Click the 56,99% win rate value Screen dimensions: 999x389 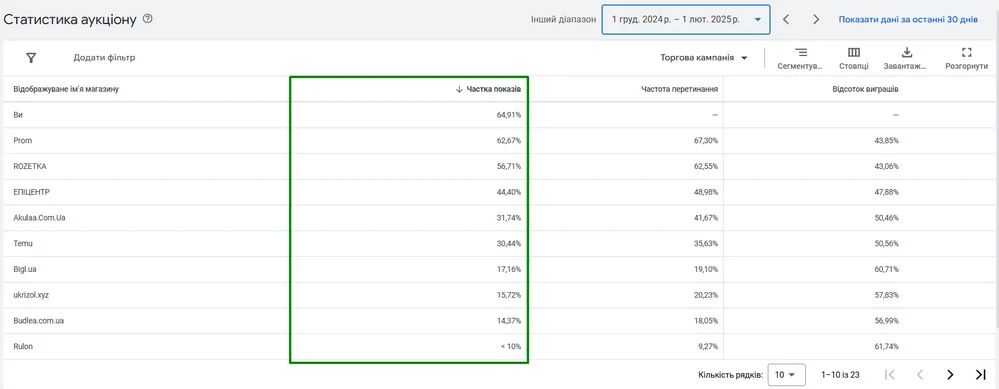tap(886, 321)
